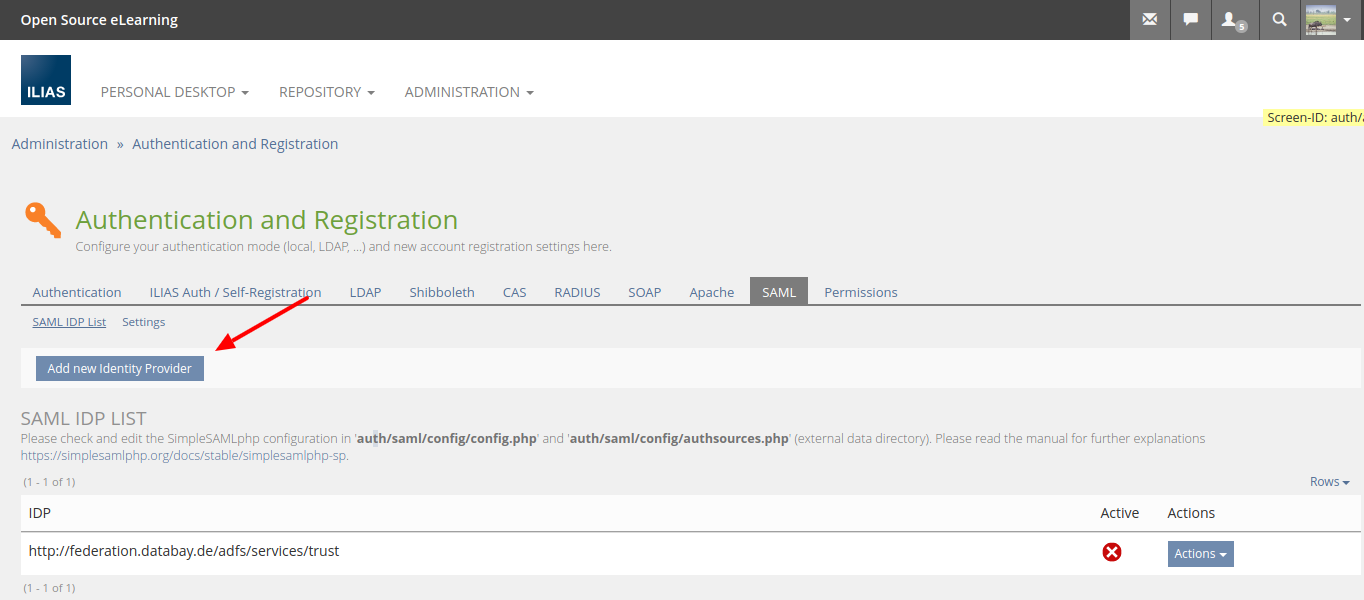Click the search magnifier icon
This screenshot has height=600, width=1364.
(x=1279, y=19)
